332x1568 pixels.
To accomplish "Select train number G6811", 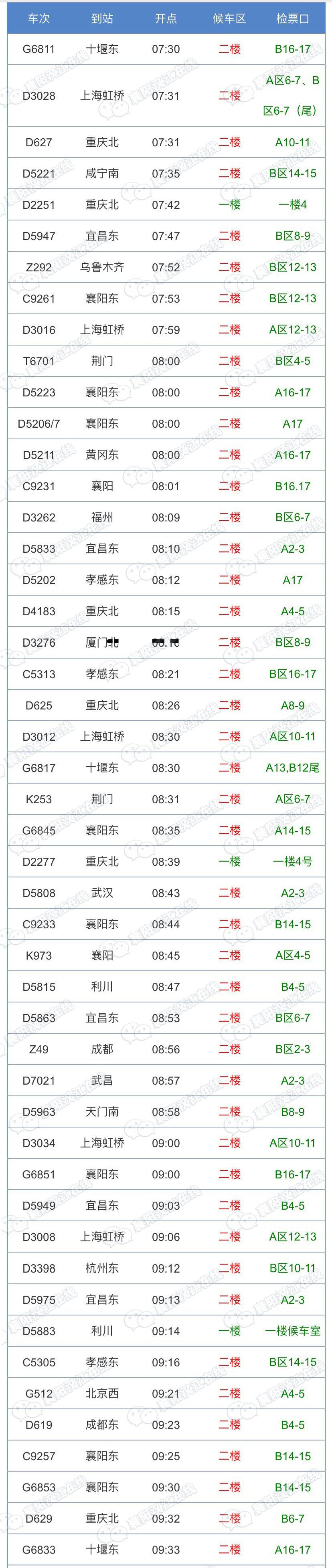I will click(x=39, y=49).
